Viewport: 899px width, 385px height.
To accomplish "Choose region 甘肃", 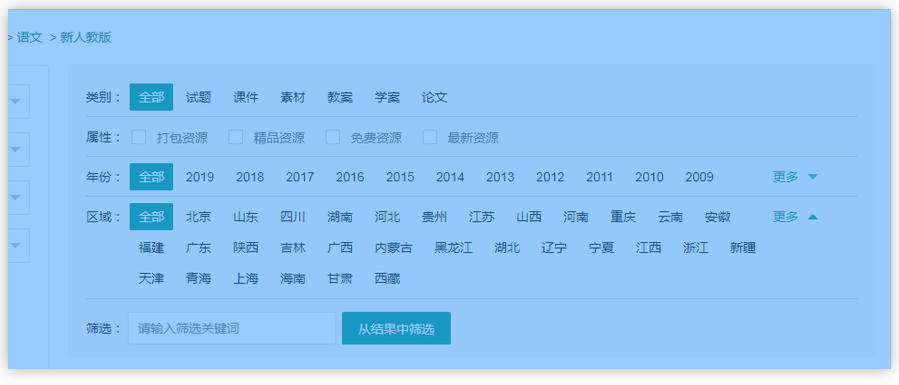I will click(x=340, y=279).
